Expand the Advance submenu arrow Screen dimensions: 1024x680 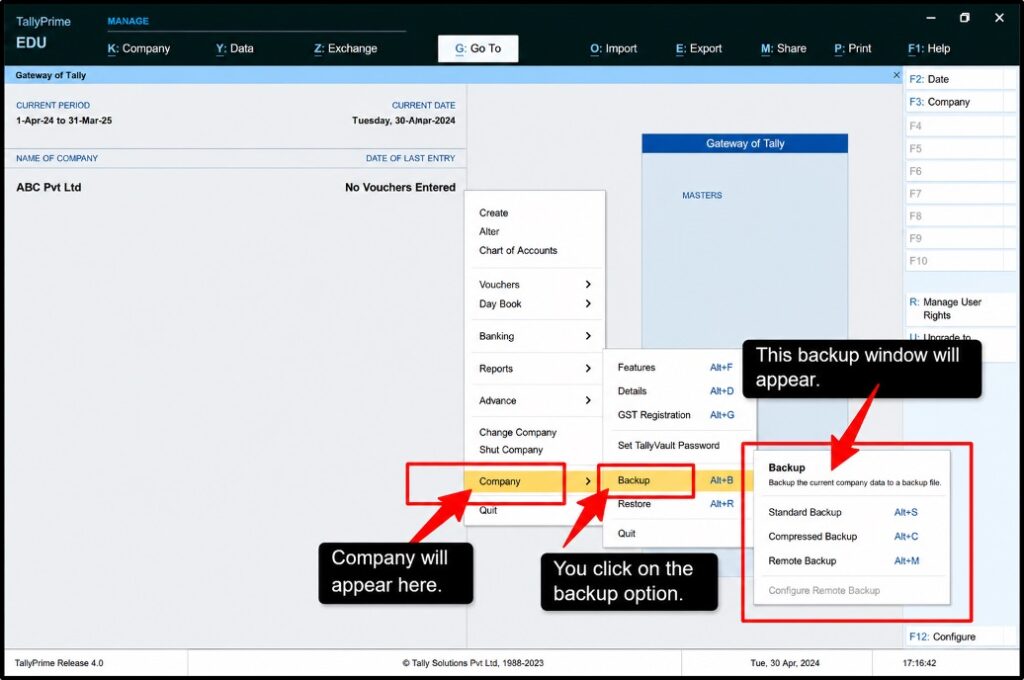588,400
